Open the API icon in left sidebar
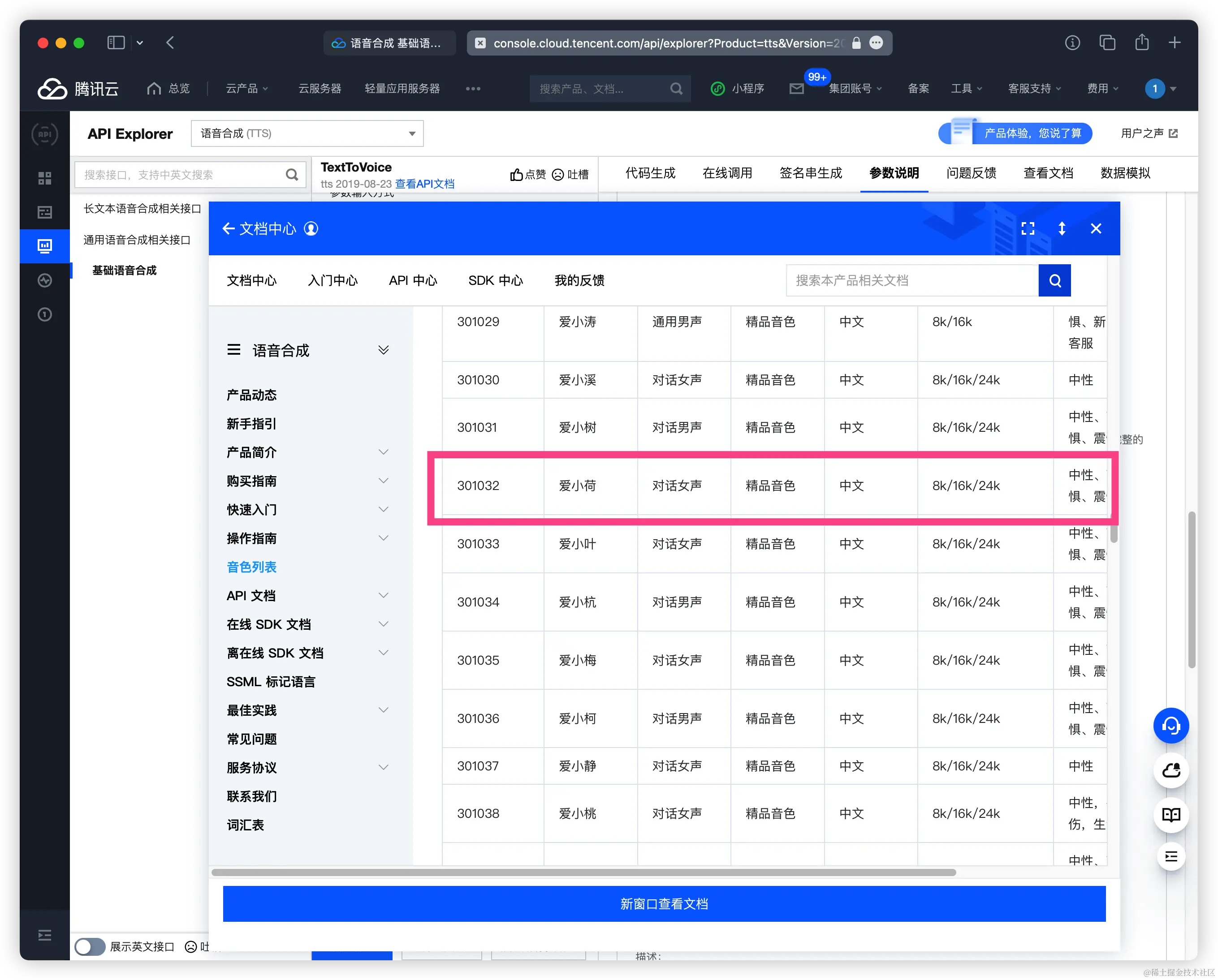This screenshot has width=1218, height=980. coord(45,134)
